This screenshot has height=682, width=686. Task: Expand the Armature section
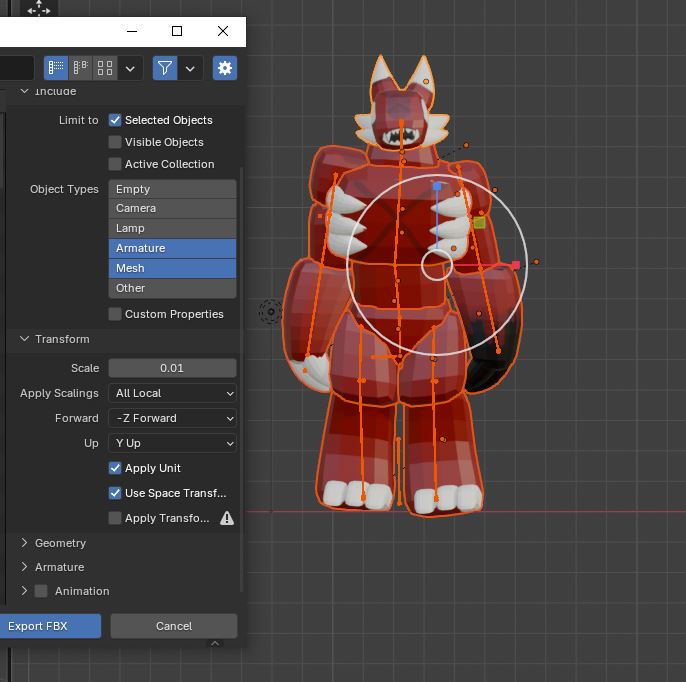[x=24, y=567]
